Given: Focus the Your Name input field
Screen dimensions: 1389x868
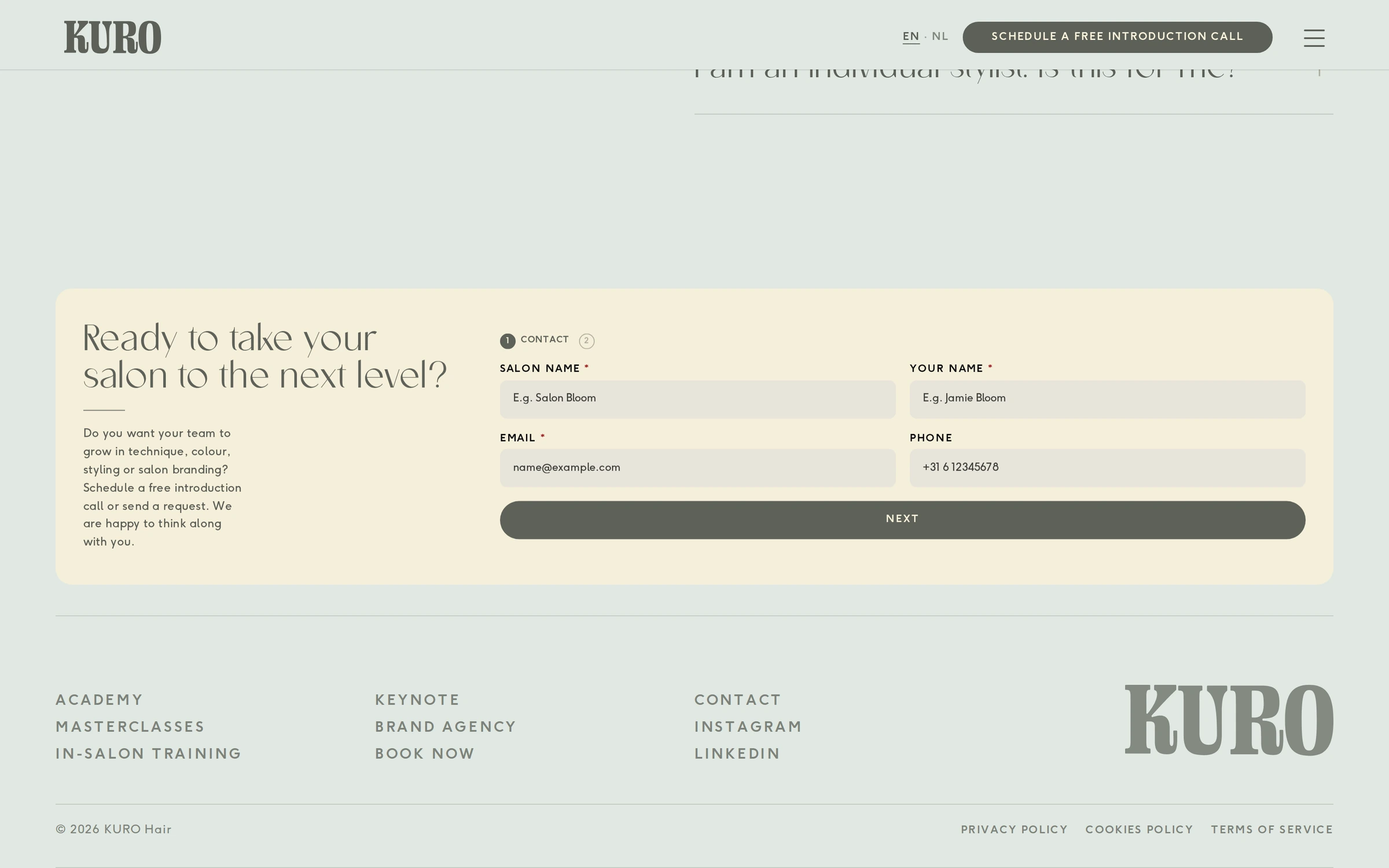Looking at the screenshot, I should [x=1107, y=399].
